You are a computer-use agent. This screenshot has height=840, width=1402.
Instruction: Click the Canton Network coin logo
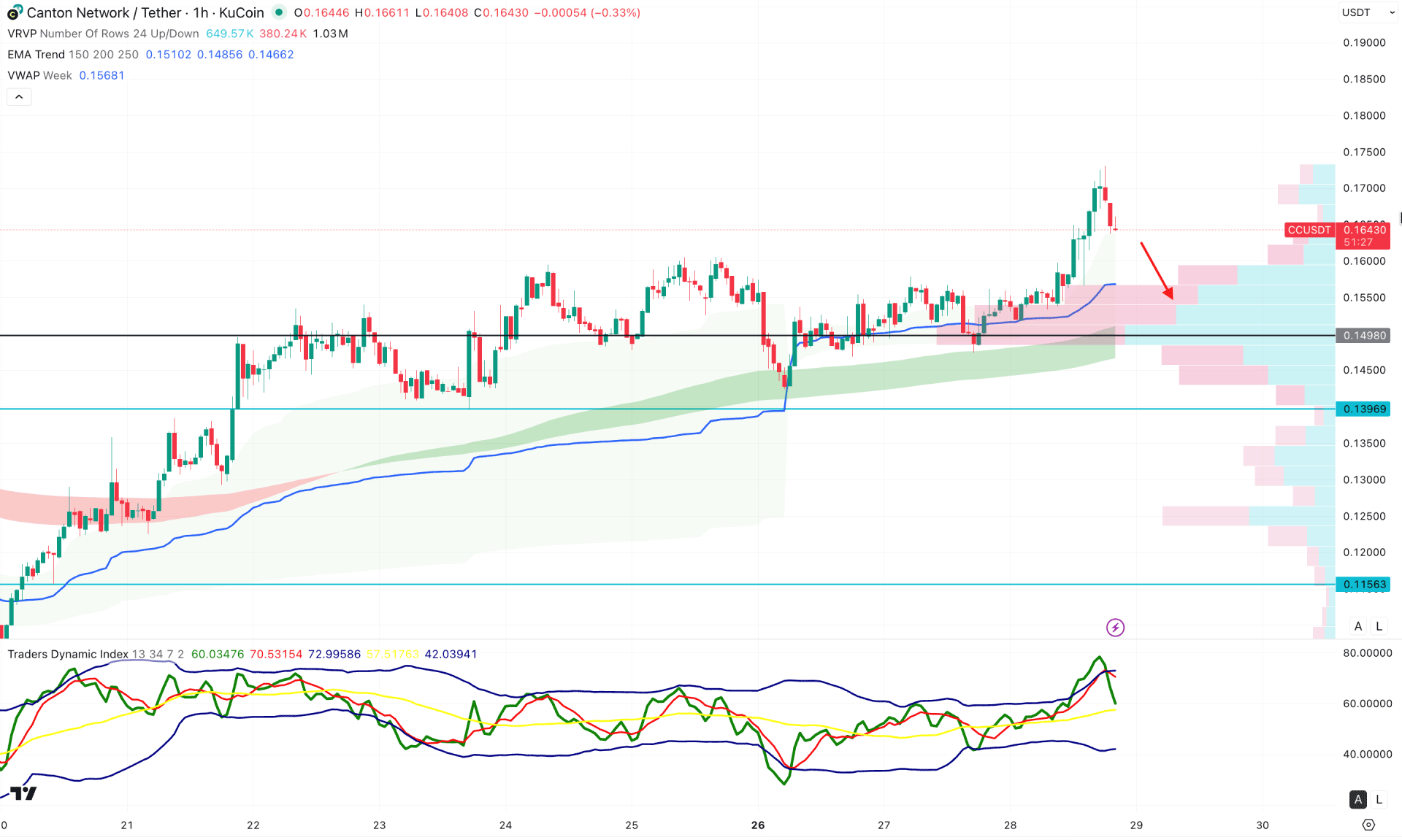(12, 12)
